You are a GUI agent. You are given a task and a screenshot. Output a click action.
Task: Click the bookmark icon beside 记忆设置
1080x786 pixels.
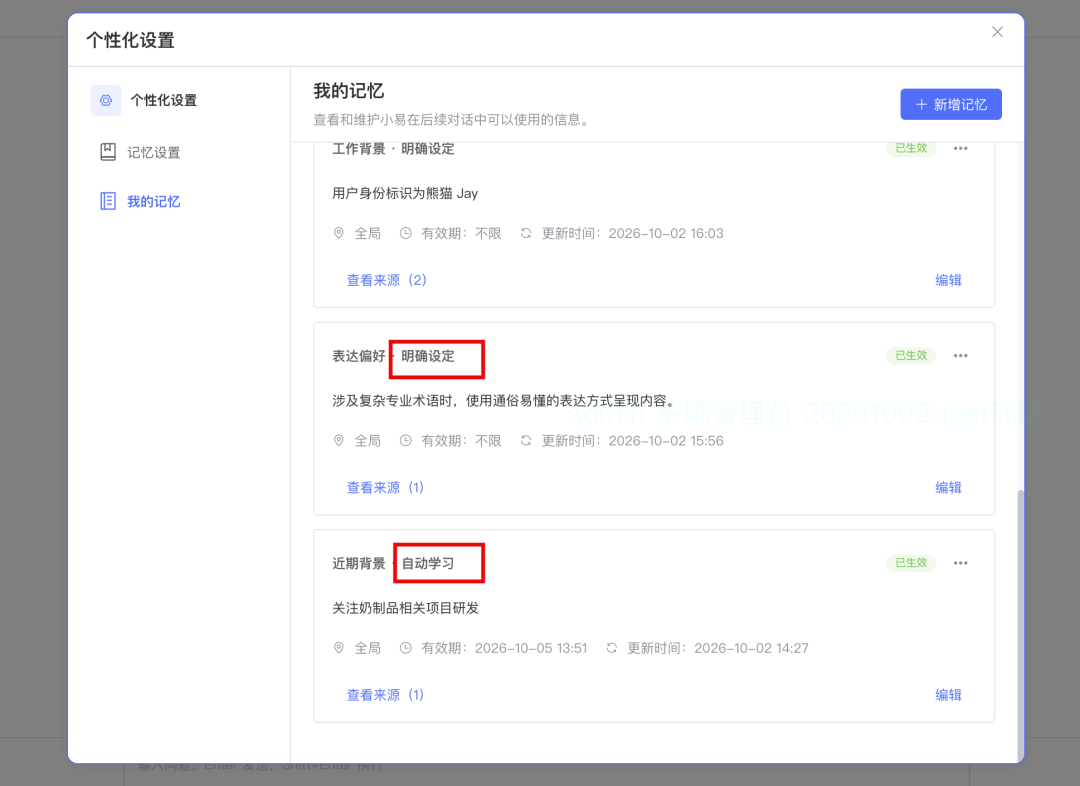[108, 152]
